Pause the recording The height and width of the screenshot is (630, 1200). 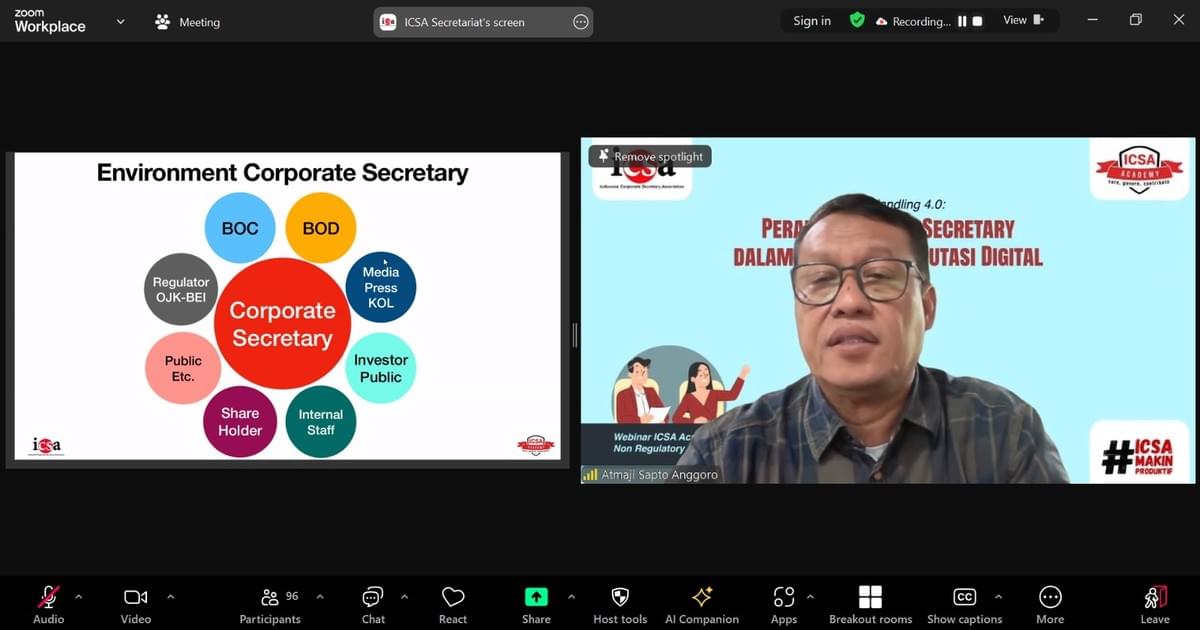point(962,21)
